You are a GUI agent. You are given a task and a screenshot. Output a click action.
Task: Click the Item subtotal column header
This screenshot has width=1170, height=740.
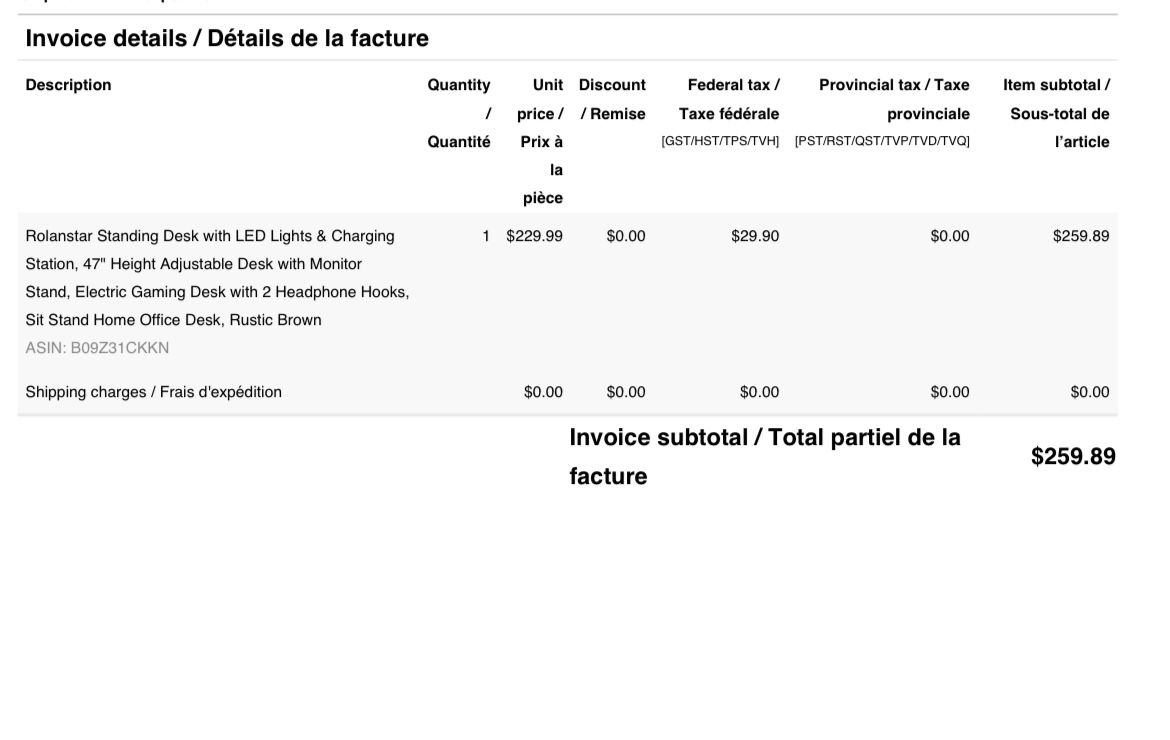[1057, 113]
